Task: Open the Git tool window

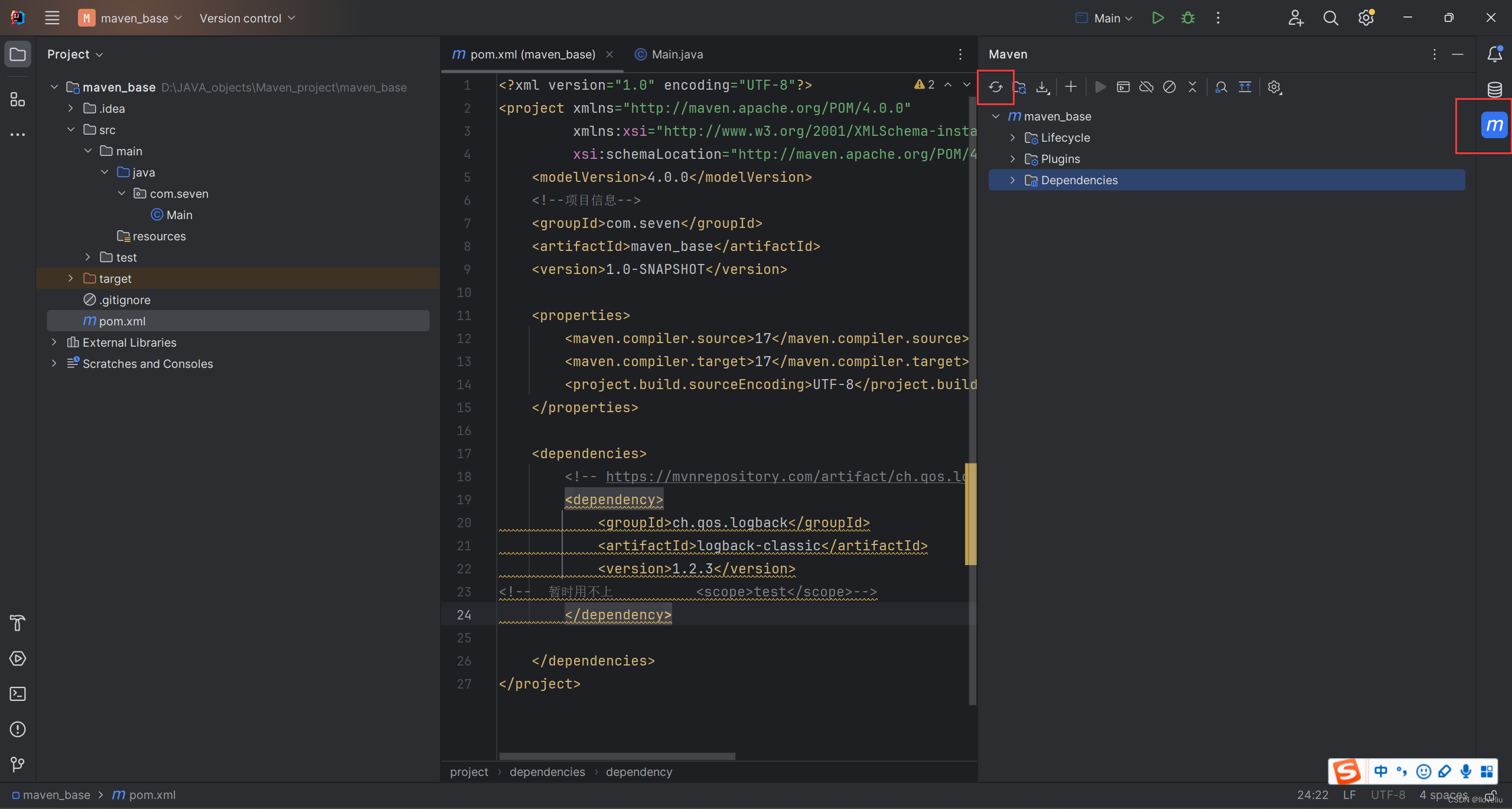Action: click(18, 765)
